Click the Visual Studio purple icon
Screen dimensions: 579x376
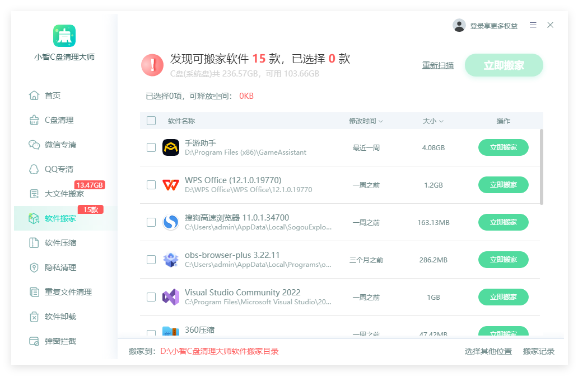171,297
